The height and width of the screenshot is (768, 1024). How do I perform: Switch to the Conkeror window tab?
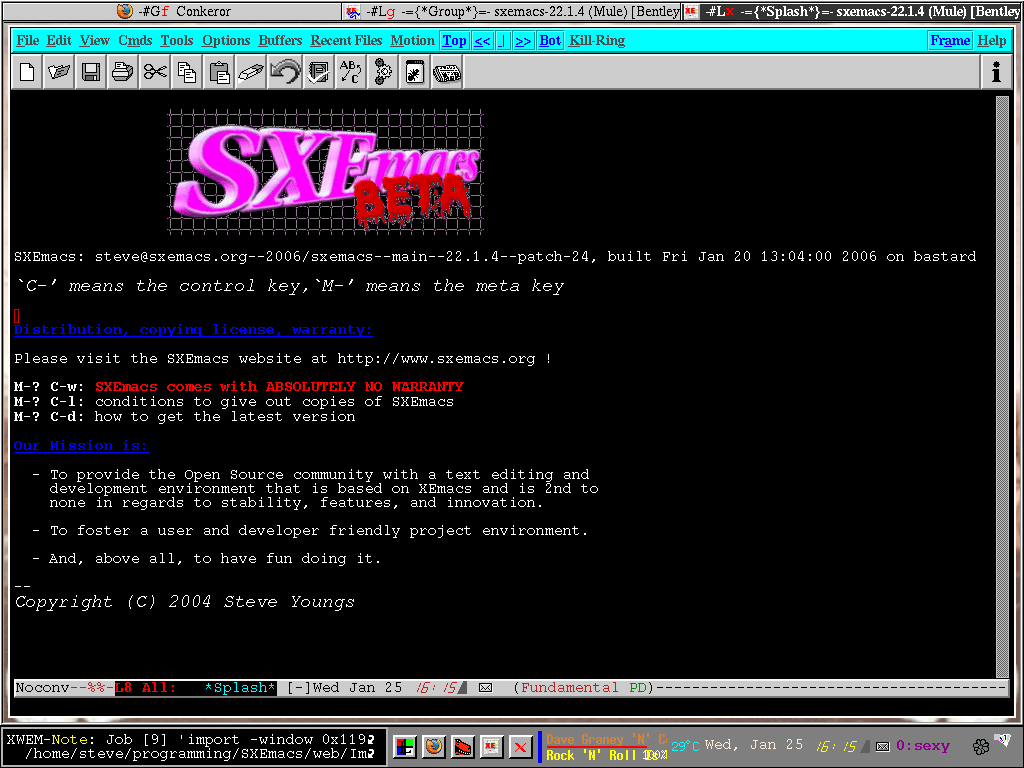point(171,11)
